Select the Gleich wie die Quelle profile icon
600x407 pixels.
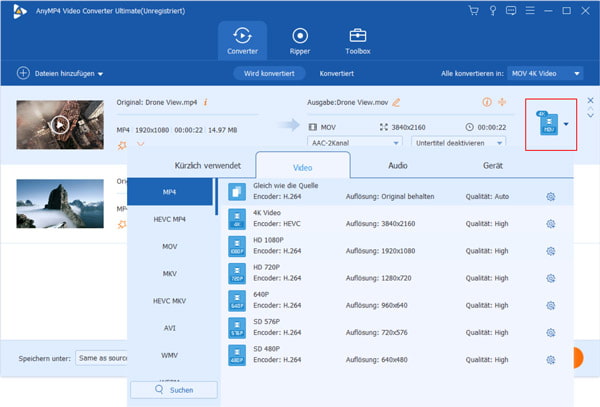[237, 191]
